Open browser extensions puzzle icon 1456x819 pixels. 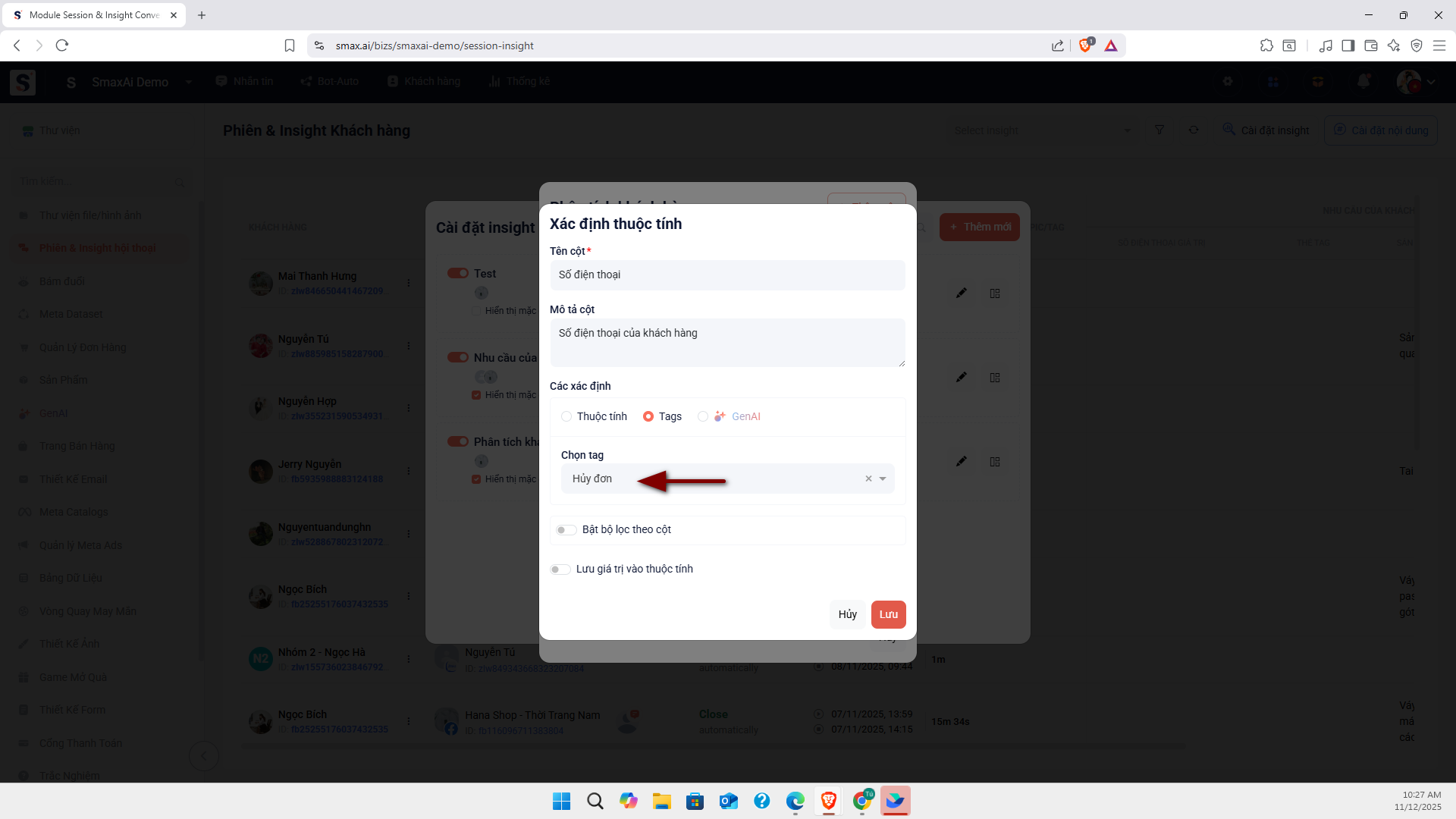coord(1266,45)
